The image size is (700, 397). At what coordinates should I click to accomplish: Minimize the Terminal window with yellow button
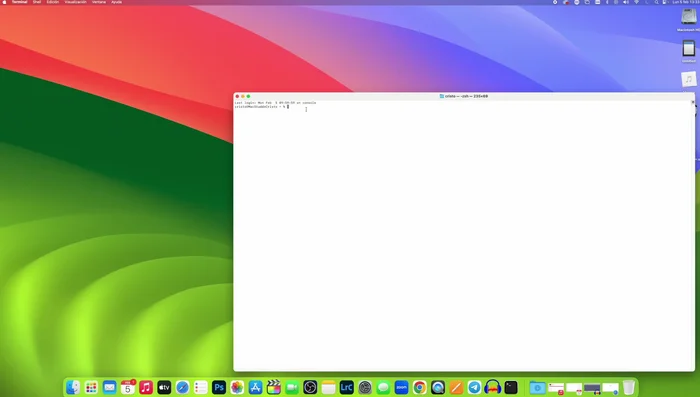coord(243,96)
